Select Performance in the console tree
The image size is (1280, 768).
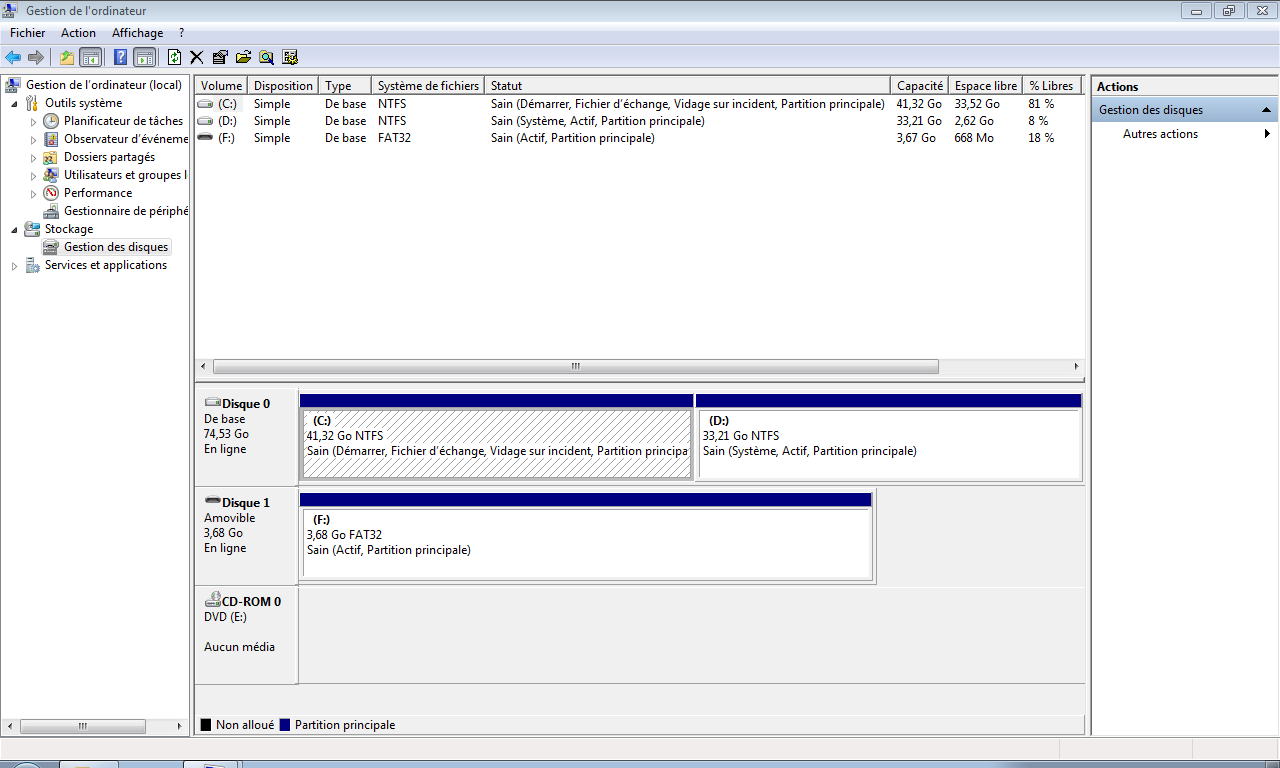(x=98, y=193)
